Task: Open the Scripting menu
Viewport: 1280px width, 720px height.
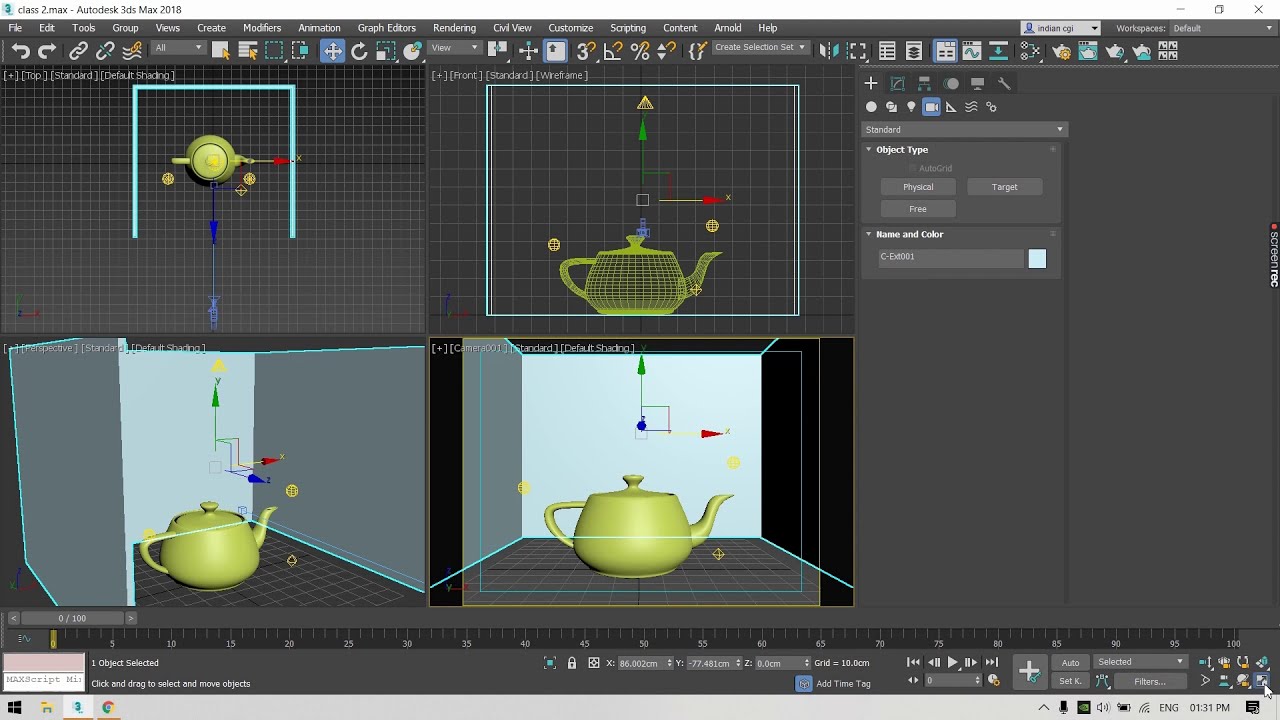Action: 628,28
